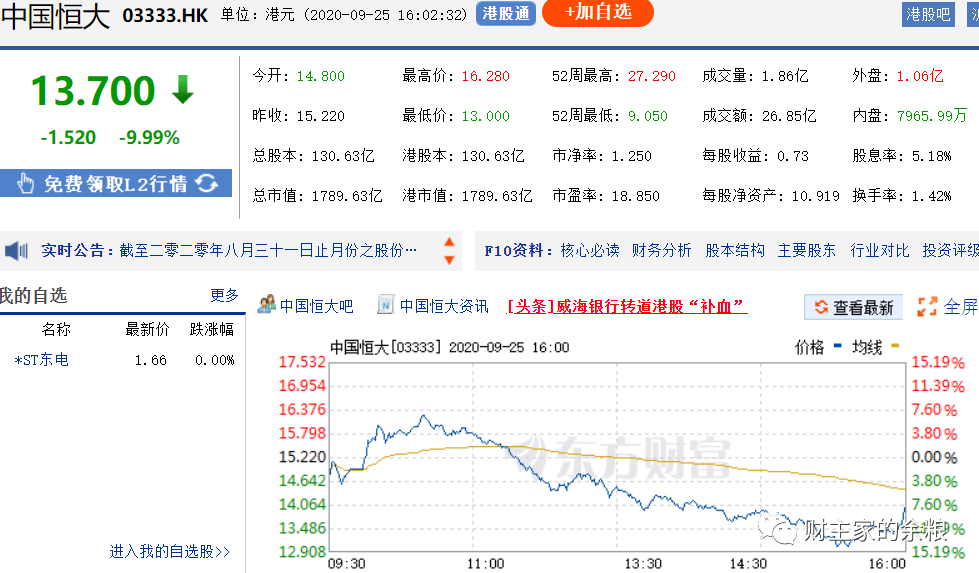The height and width of the screenshot is (573, 979).
Task: Click 内盘 value 7965.99万
Action: [x=932, y=115]
